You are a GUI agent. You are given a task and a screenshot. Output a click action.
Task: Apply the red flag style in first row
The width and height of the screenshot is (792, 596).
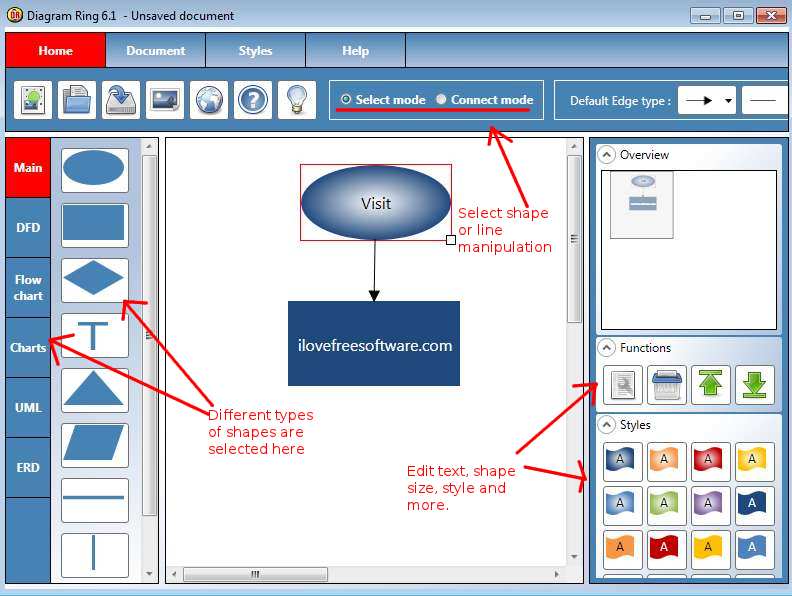(x=710, y=462)
